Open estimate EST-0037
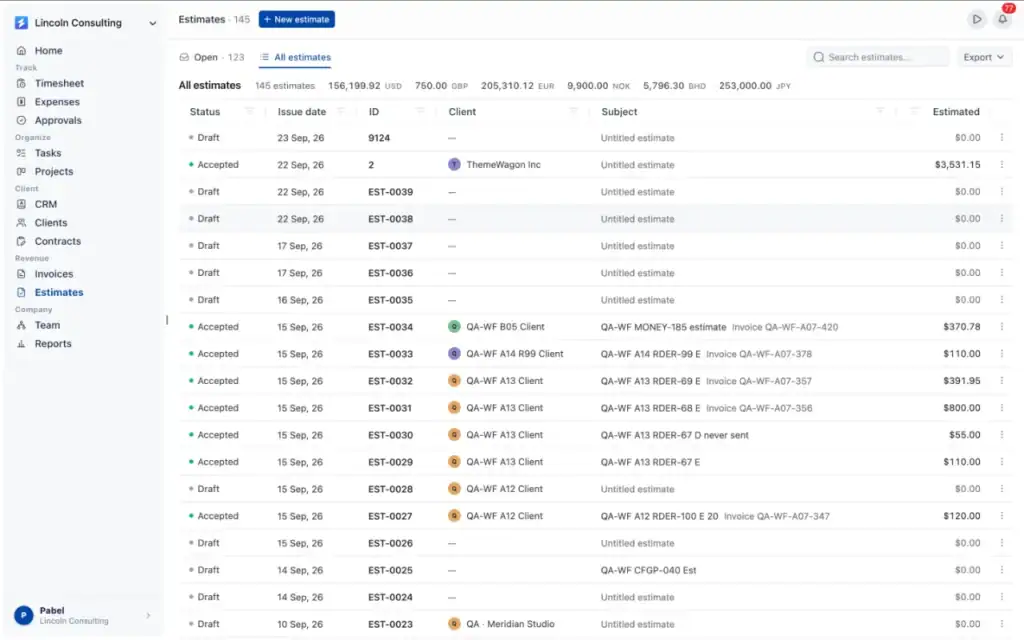The image size is (1024, 640). pyautogui.click(x=391, y=246)
